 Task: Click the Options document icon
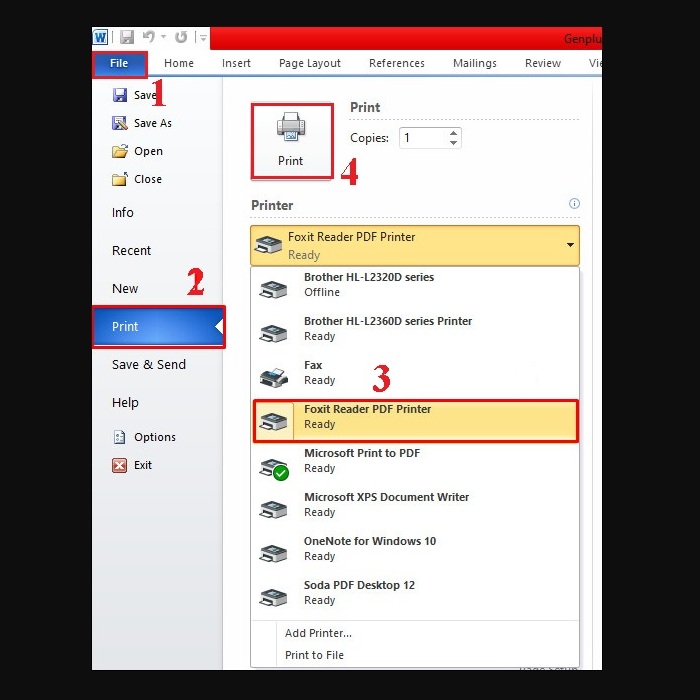(x=119, y=437)
